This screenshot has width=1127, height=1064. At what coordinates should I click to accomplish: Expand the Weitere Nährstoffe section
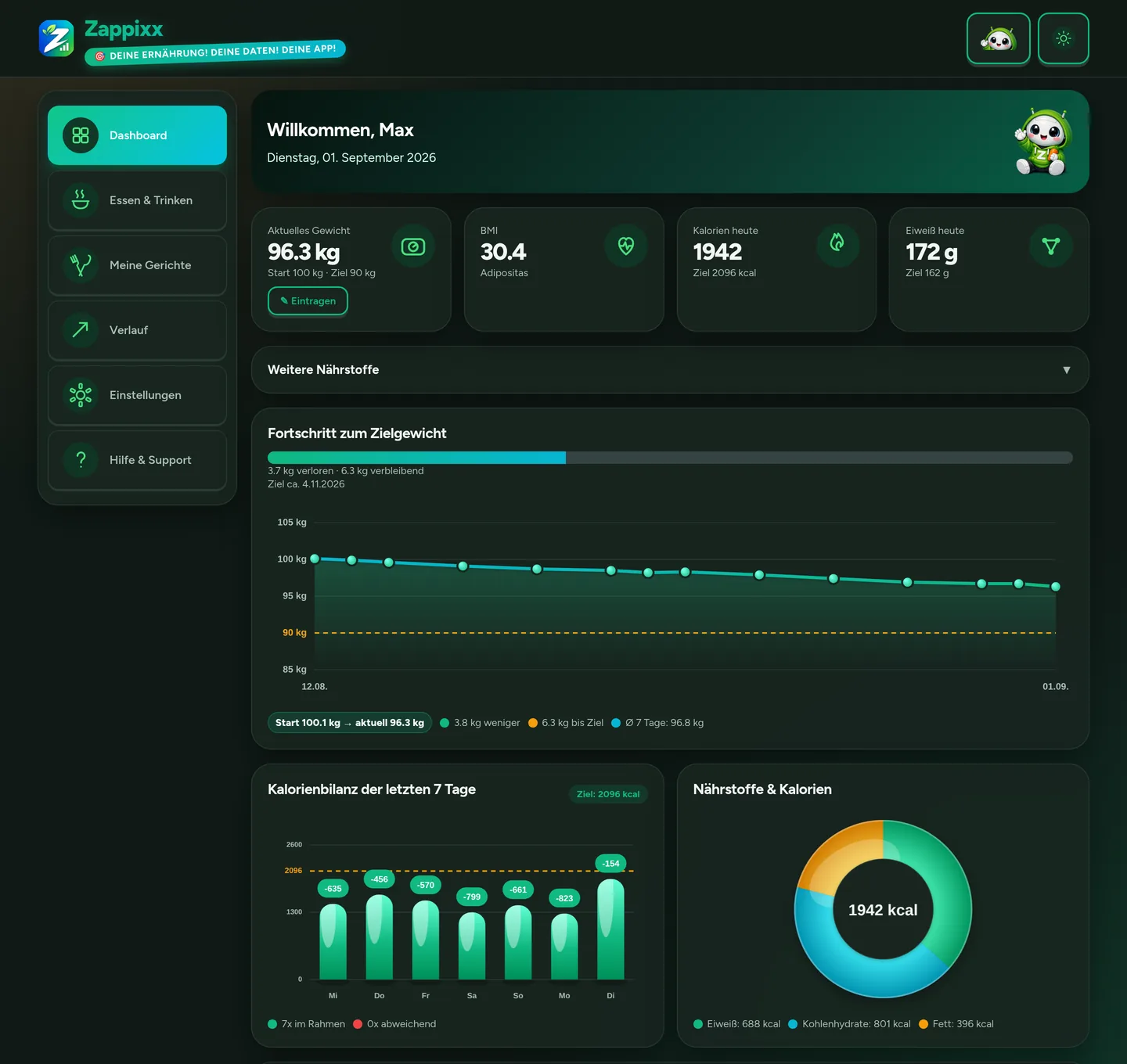[670, 369]
